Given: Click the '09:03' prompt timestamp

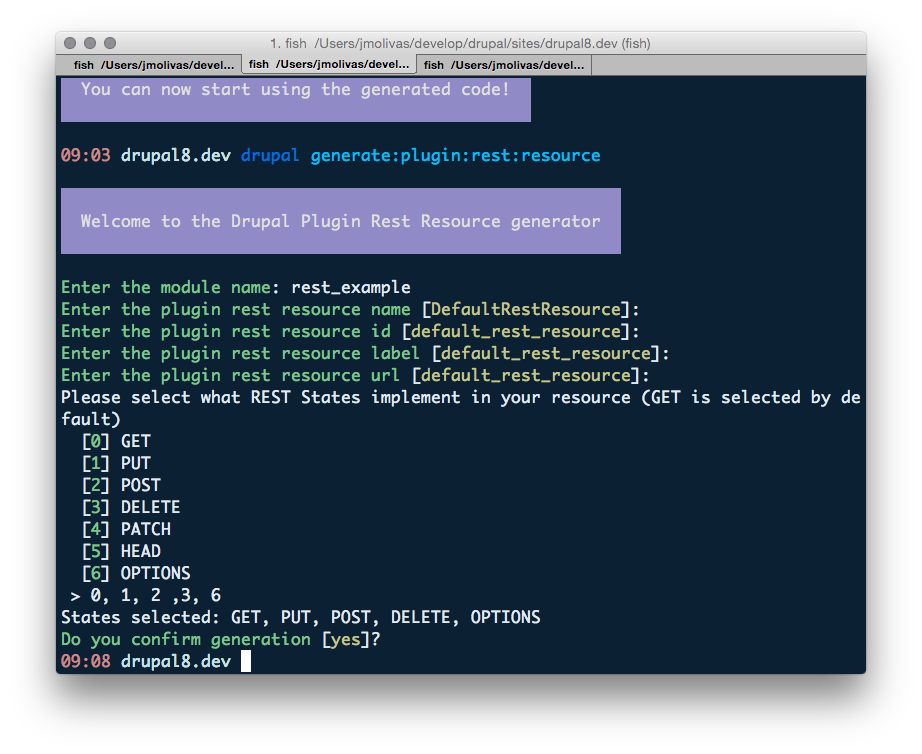Looking at the screenshot, I should 86,156.
